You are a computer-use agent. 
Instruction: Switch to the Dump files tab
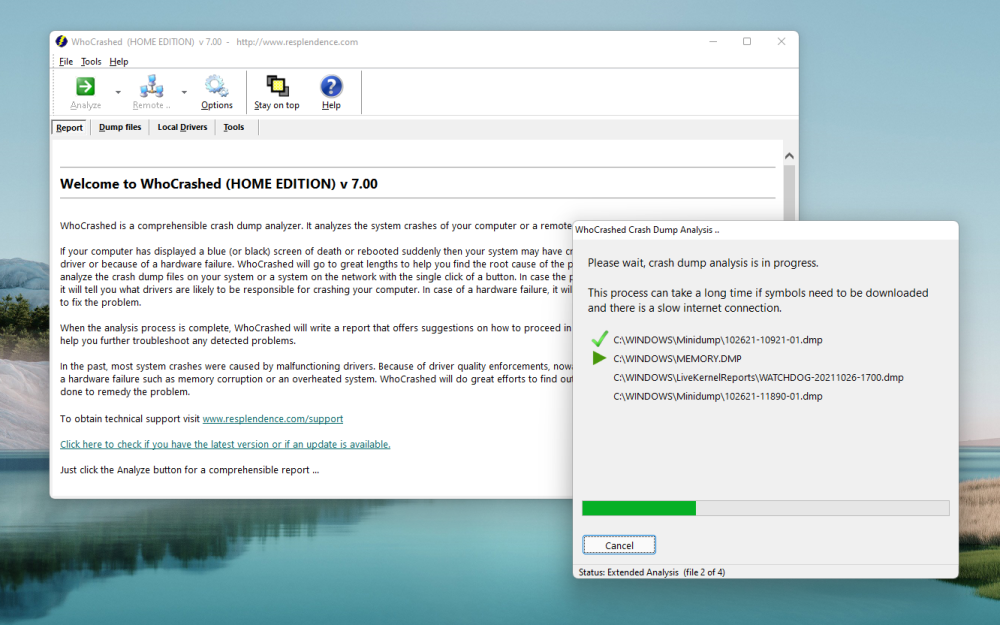point(120,127)
